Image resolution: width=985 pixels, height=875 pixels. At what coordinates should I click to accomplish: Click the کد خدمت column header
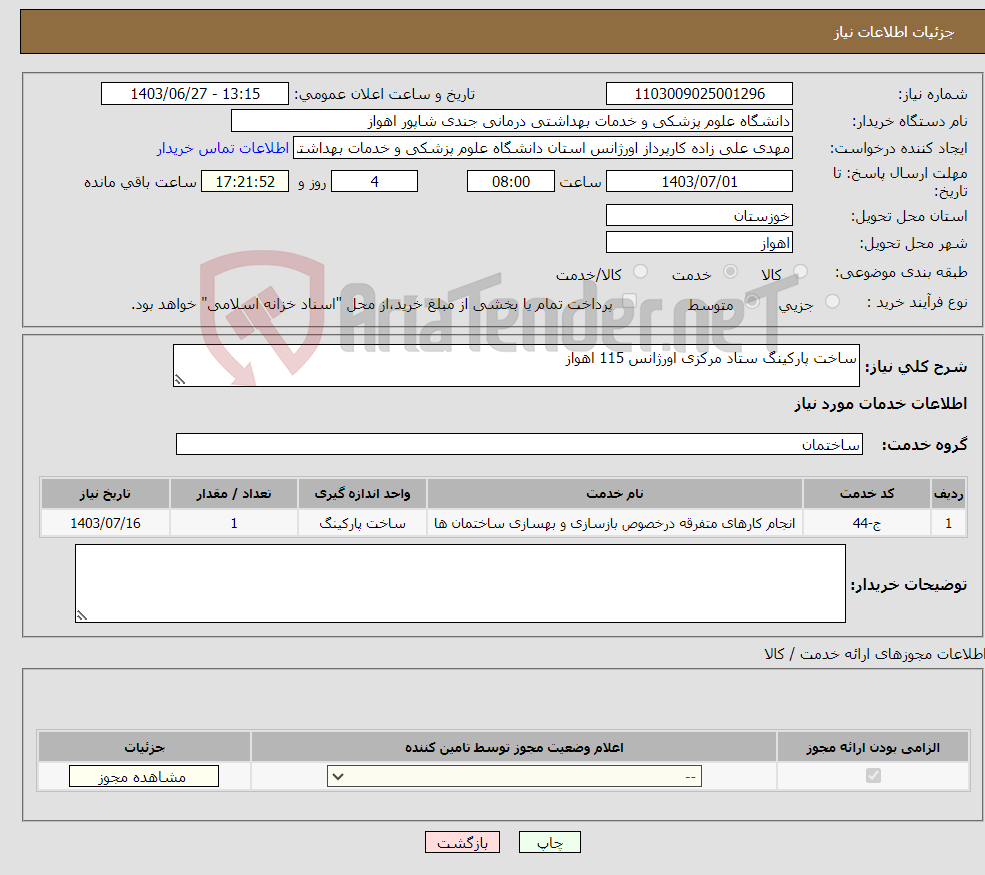pos(866,494)
